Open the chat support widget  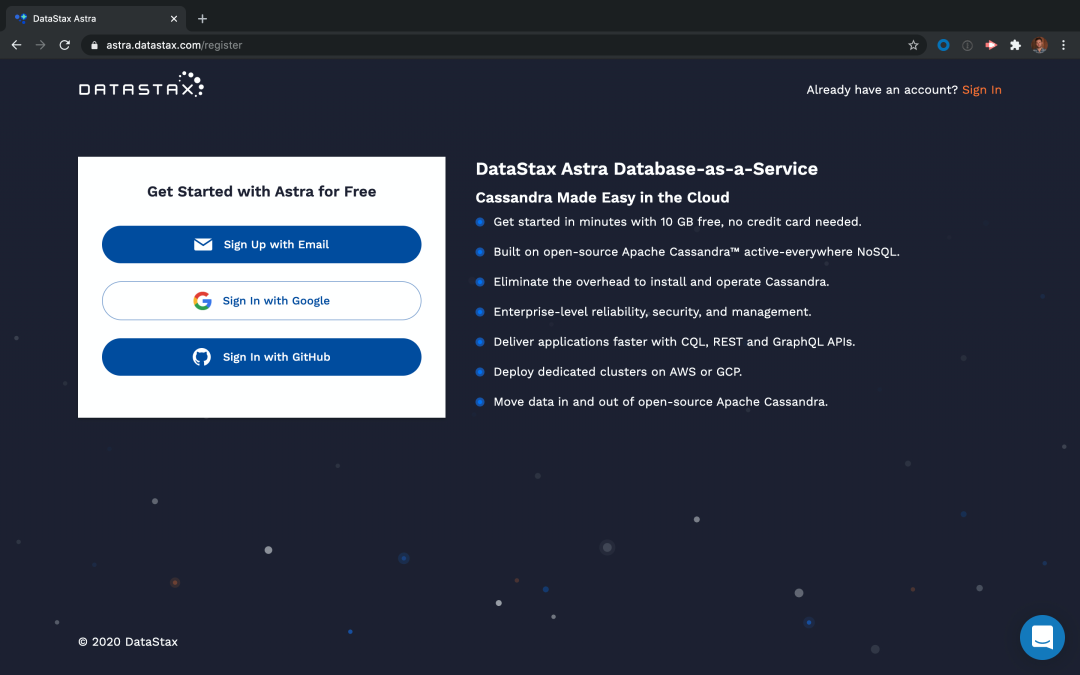click(1041, 637)
